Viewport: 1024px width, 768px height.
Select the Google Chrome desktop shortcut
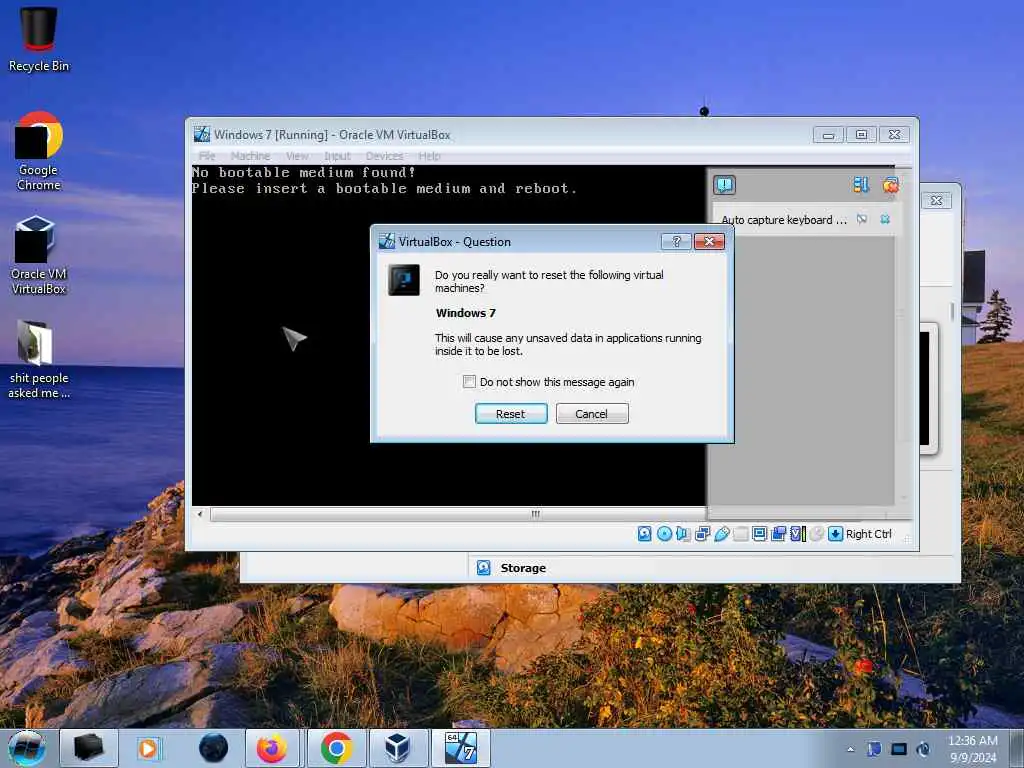pos(39,152)
